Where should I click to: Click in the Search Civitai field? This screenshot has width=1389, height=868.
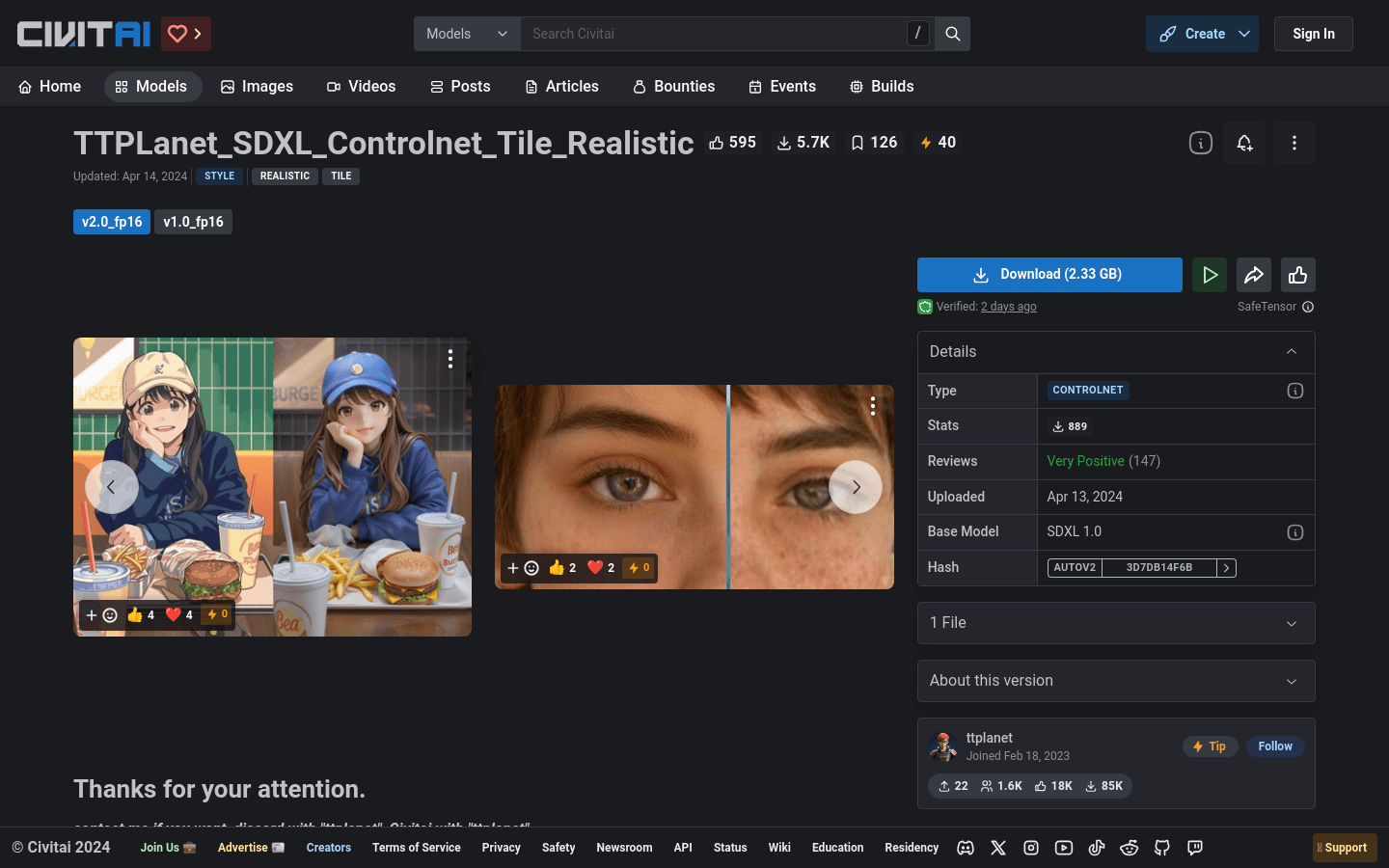click(714, 34)
